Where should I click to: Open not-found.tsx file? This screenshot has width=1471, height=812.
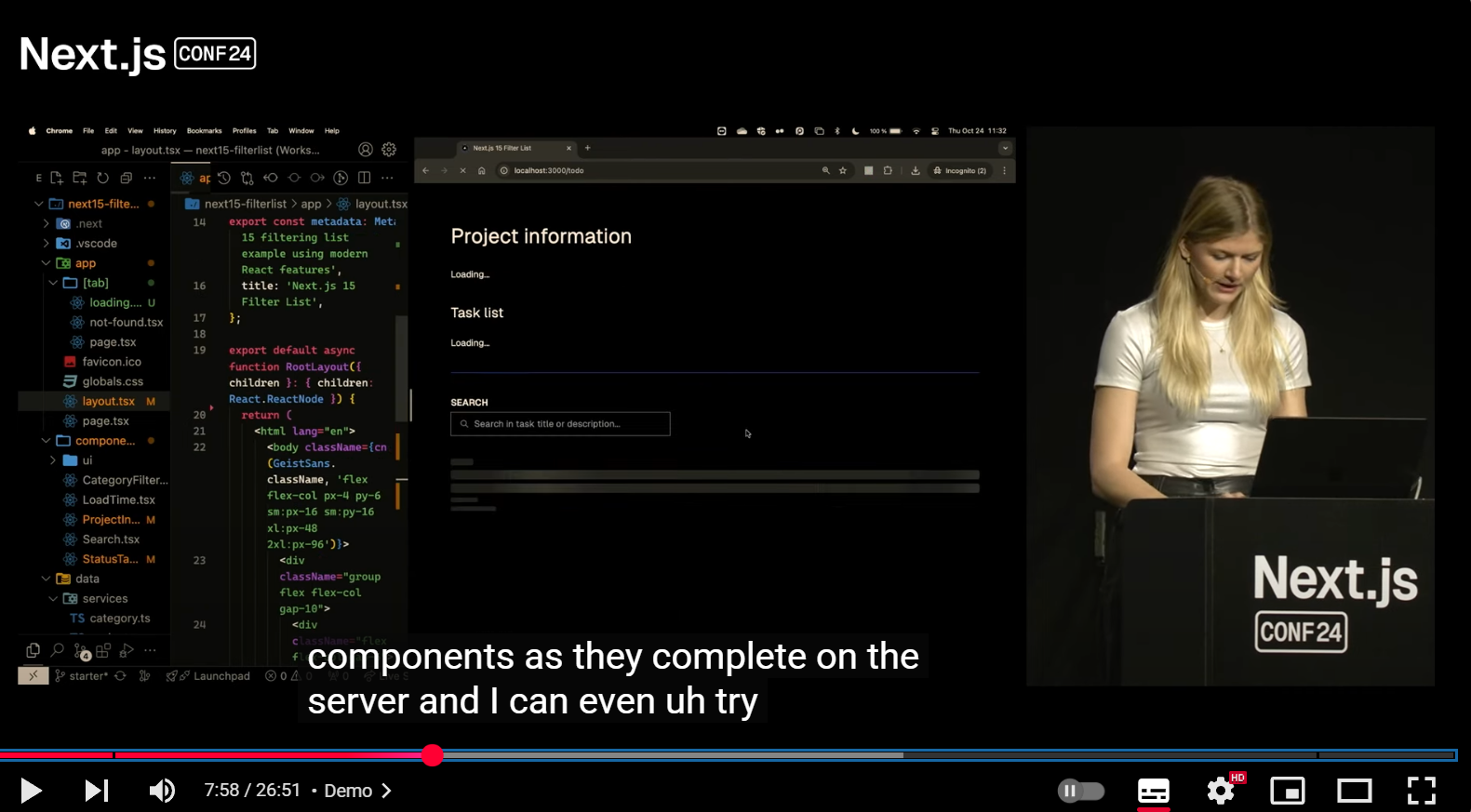tap(126, 323)
